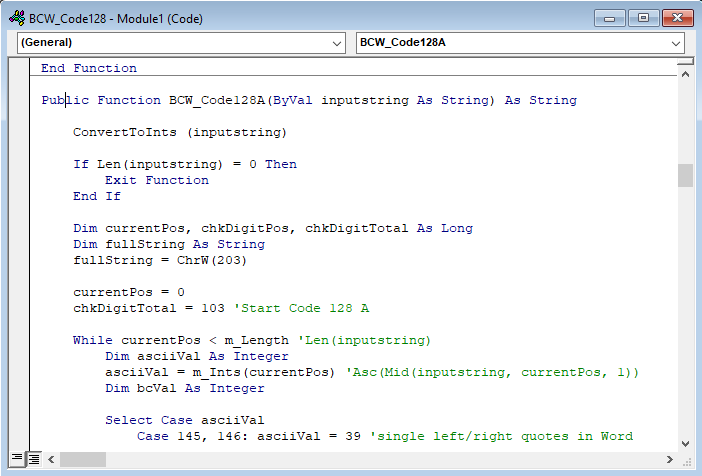This screenshot has height=476, width=702.
Task: Click 'Dim bcVal As Integer' line
Action: (x=184, y=388)
